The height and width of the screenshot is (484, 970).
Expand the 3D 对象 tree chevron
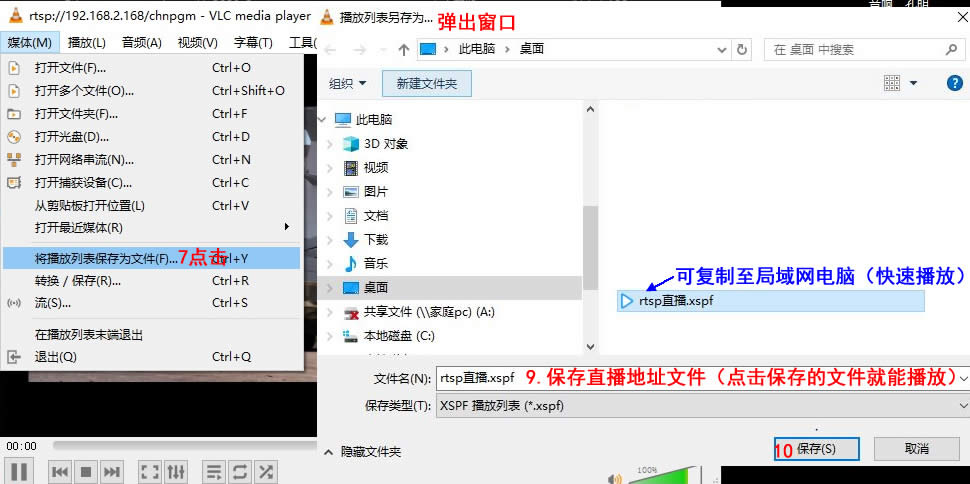pyautogui.click(x=331, y=144)
